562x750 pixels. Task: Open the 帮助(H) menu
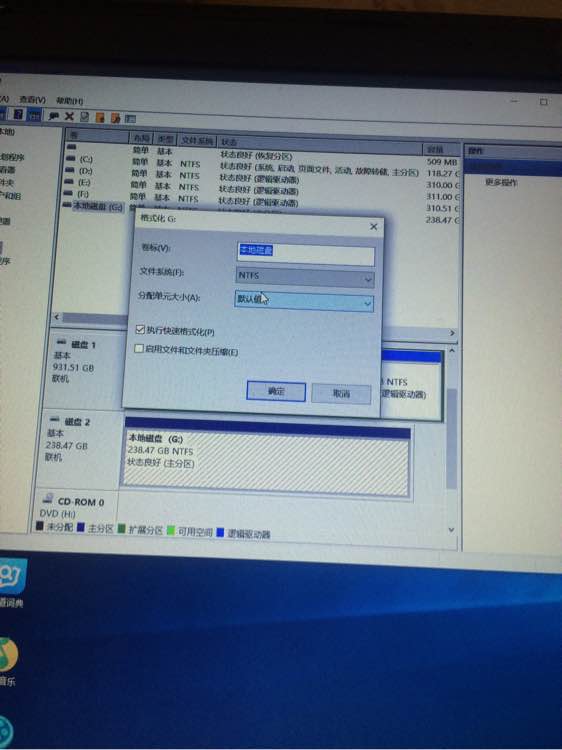pos(69,100)
